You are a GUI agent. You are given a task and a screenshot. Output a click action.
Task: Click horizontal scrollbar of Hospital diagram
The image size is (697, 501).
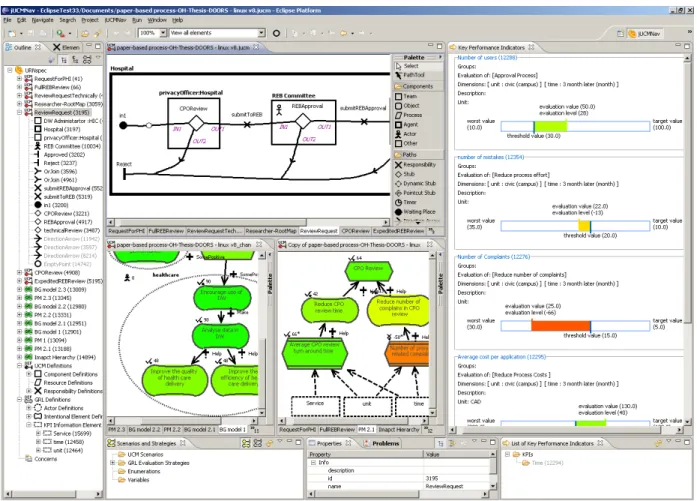(x=248, y=222)
